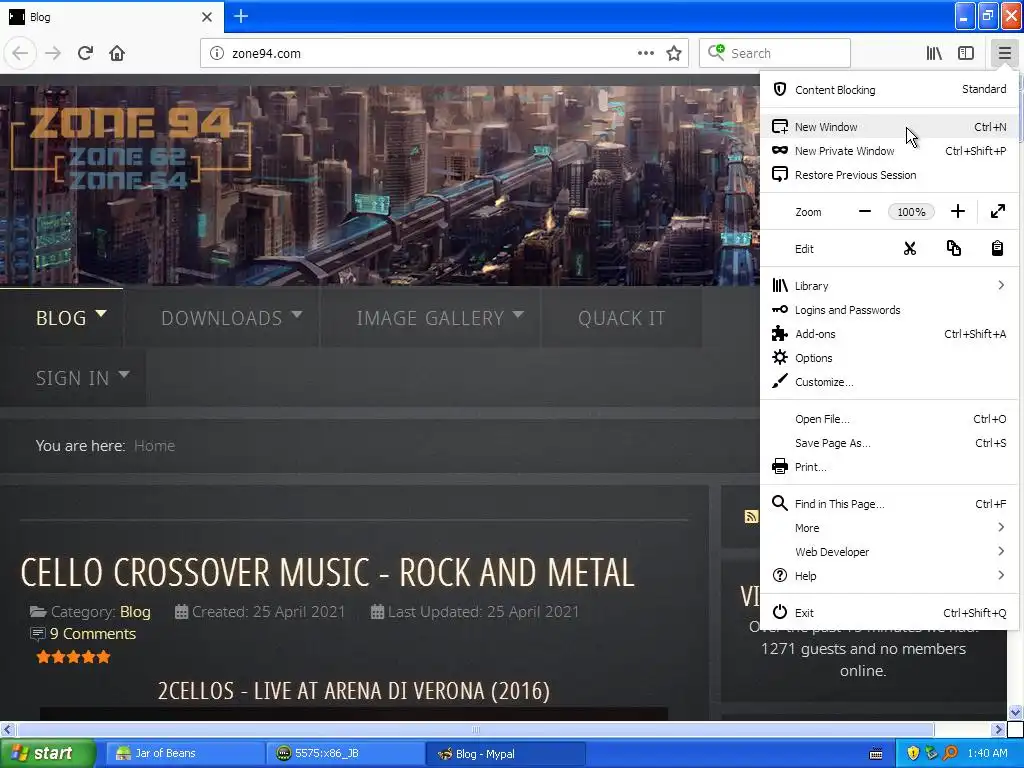Open a New Private Window
The height and width of the screenshot is (768, 1024).
[889, 151]
